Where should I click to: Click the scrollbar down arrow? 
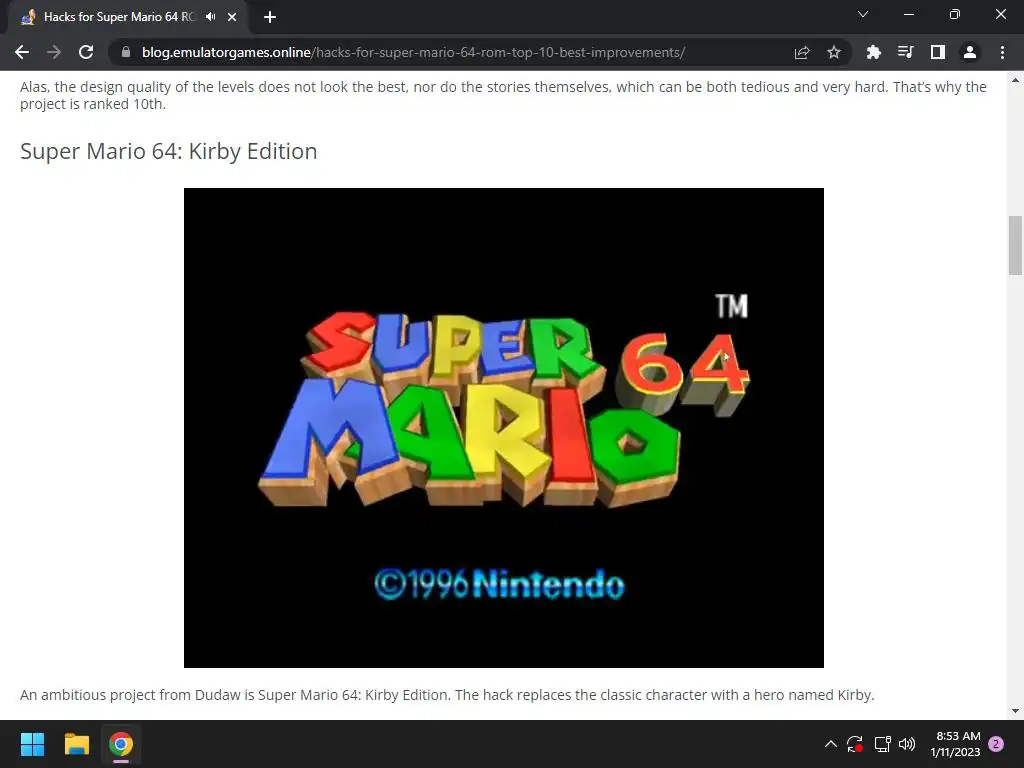click(x=1015, y=711)
